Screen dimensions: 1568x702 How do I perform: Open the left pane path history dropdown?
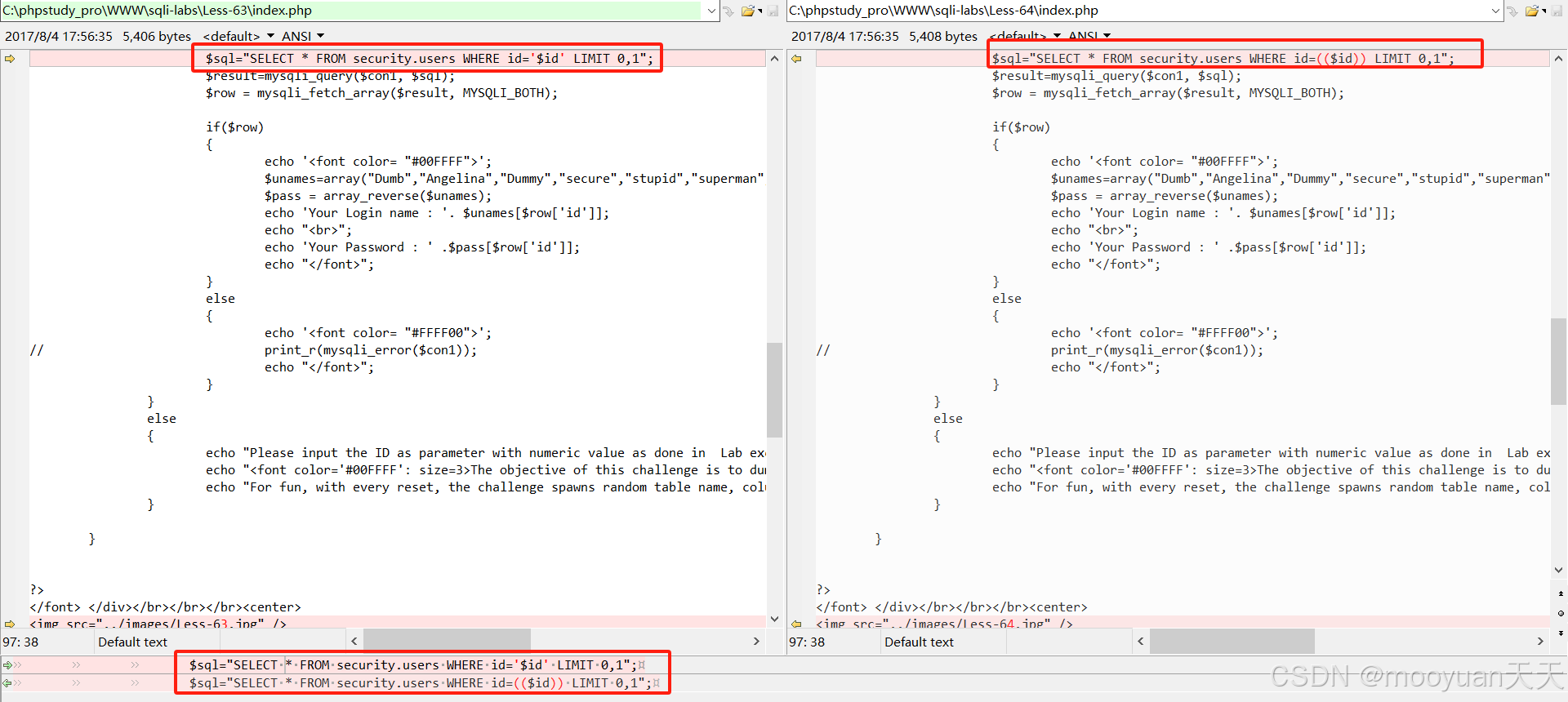click(x=711, y=11)
